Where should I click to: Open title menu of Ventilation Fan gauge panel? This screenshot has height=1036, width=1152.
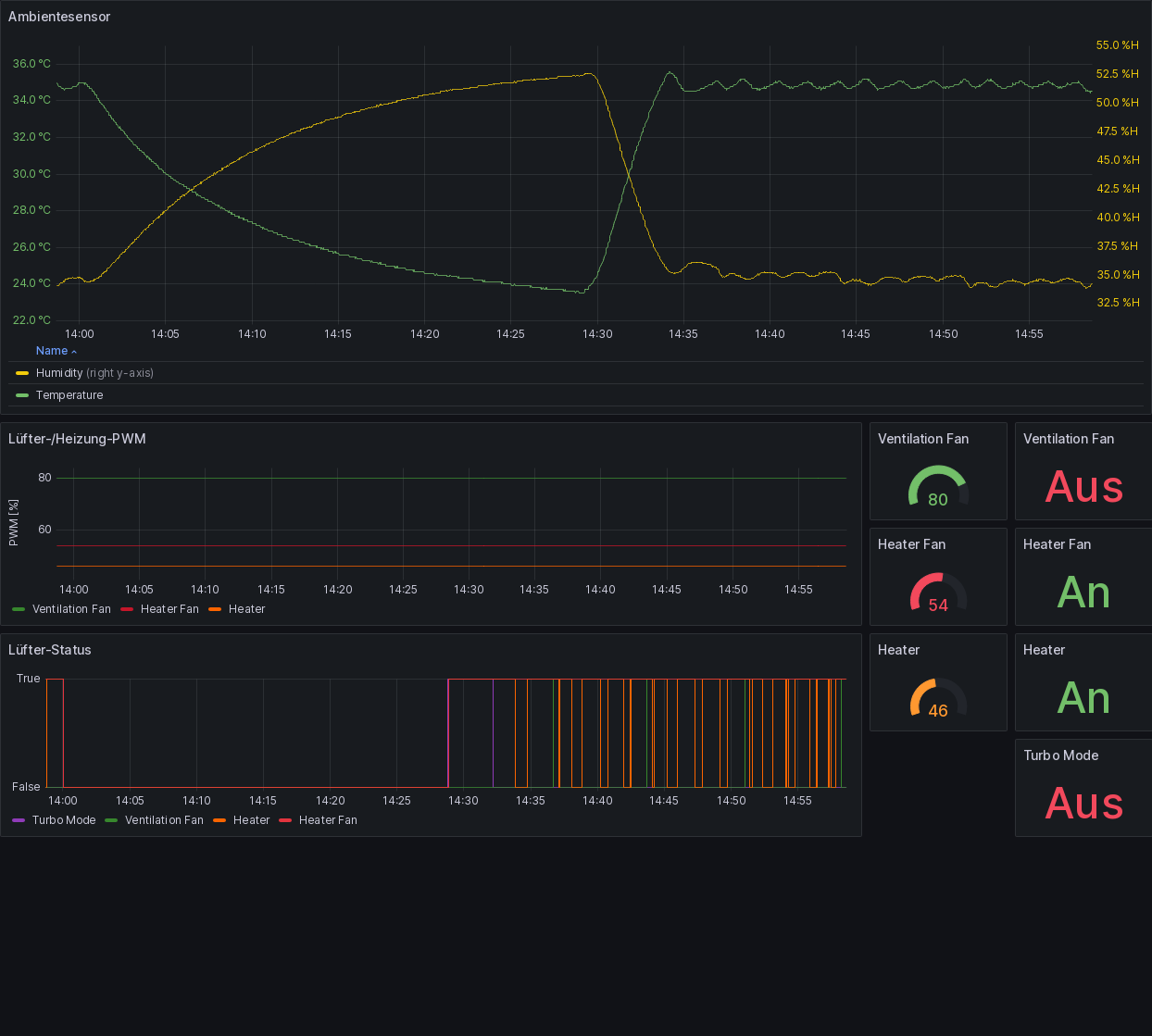922,439
